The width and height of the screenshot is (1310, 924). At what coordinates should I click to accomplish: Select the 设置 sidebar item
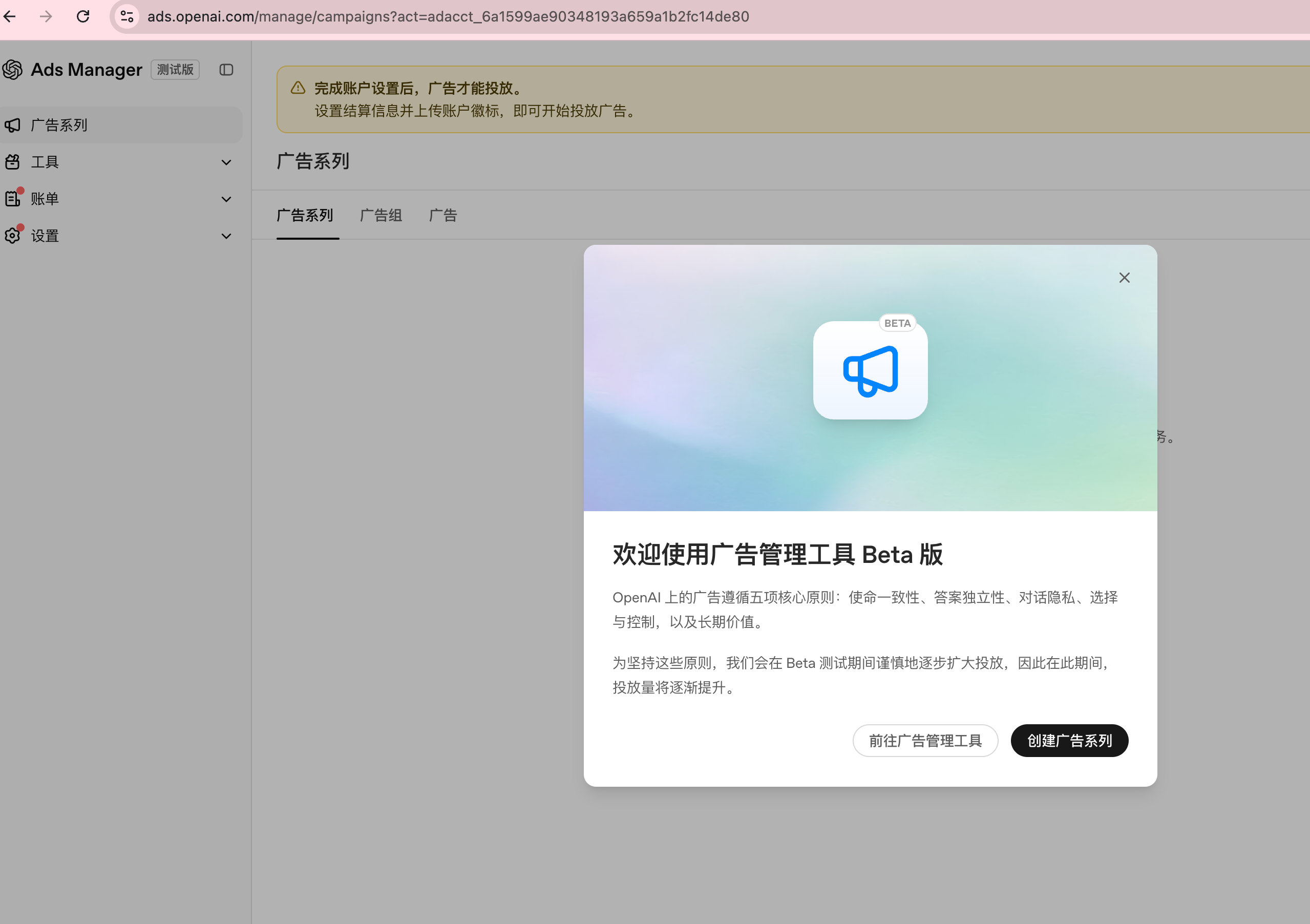coord(121,236)
